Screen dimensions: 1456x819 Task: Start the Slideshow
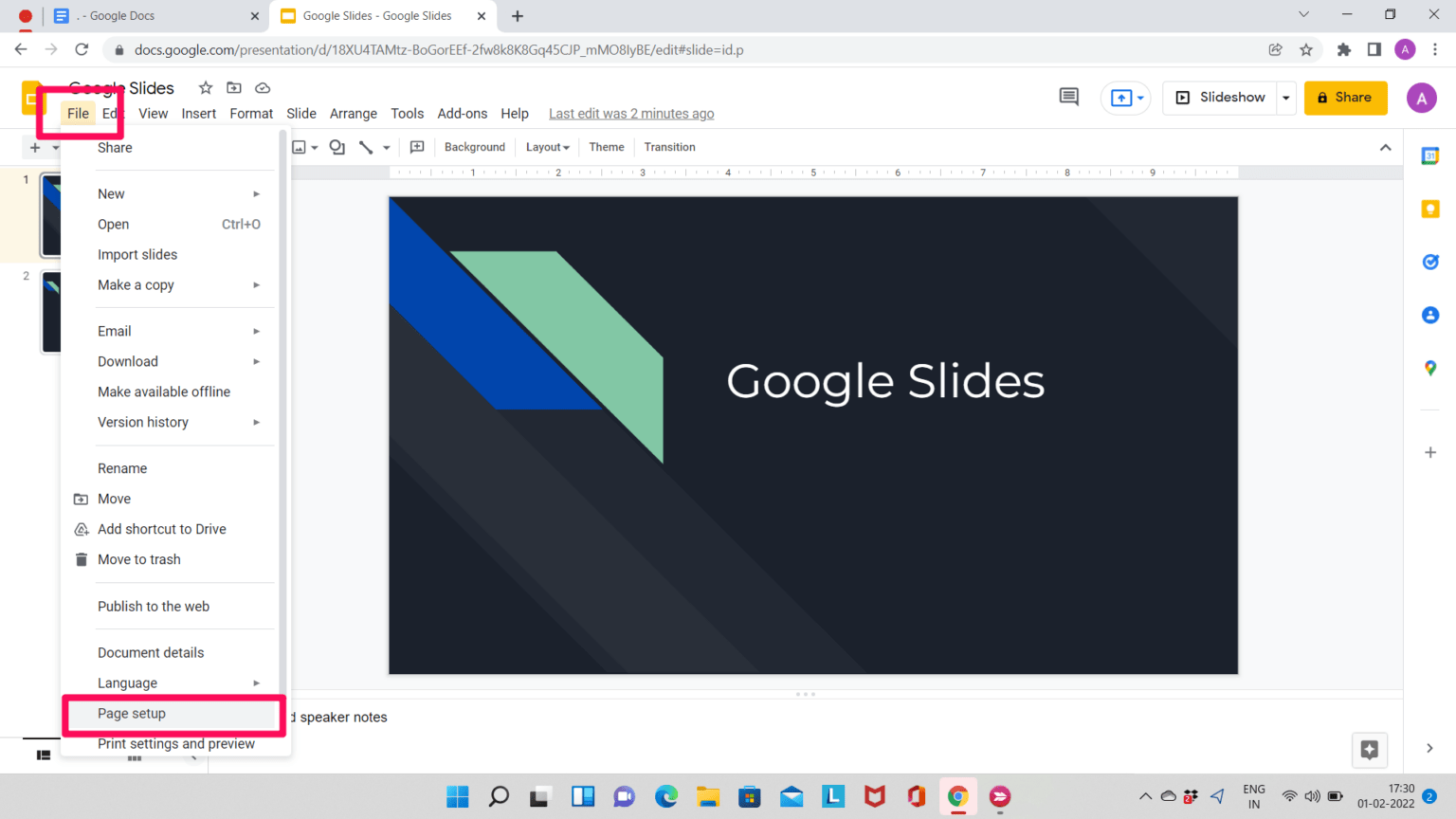tap(1221, 98)
